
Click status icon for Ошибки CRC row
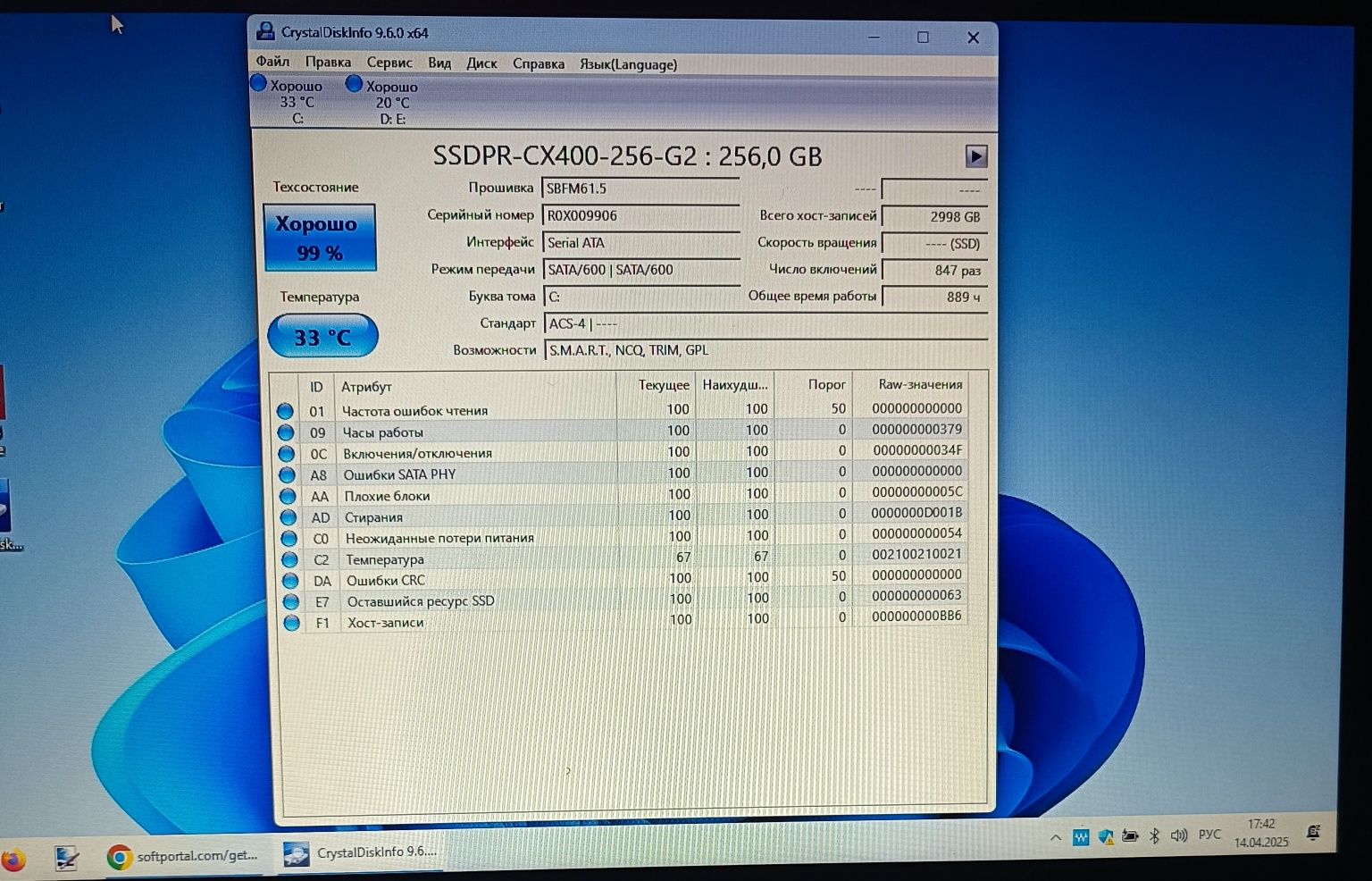pos(289,581)
